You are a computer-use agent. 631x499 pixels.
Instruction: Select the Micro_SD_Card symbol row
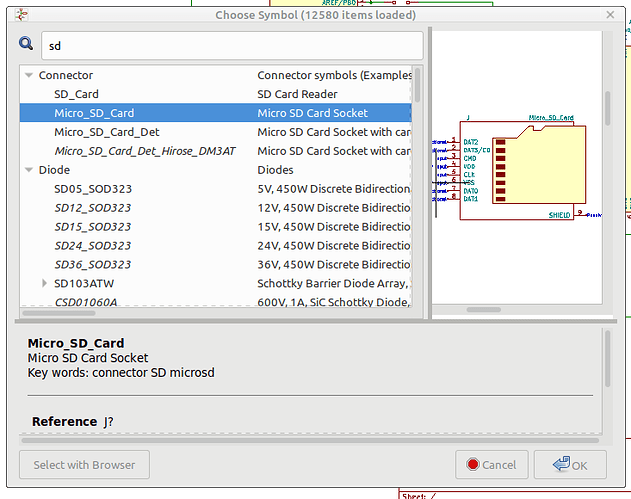(216, 113)
